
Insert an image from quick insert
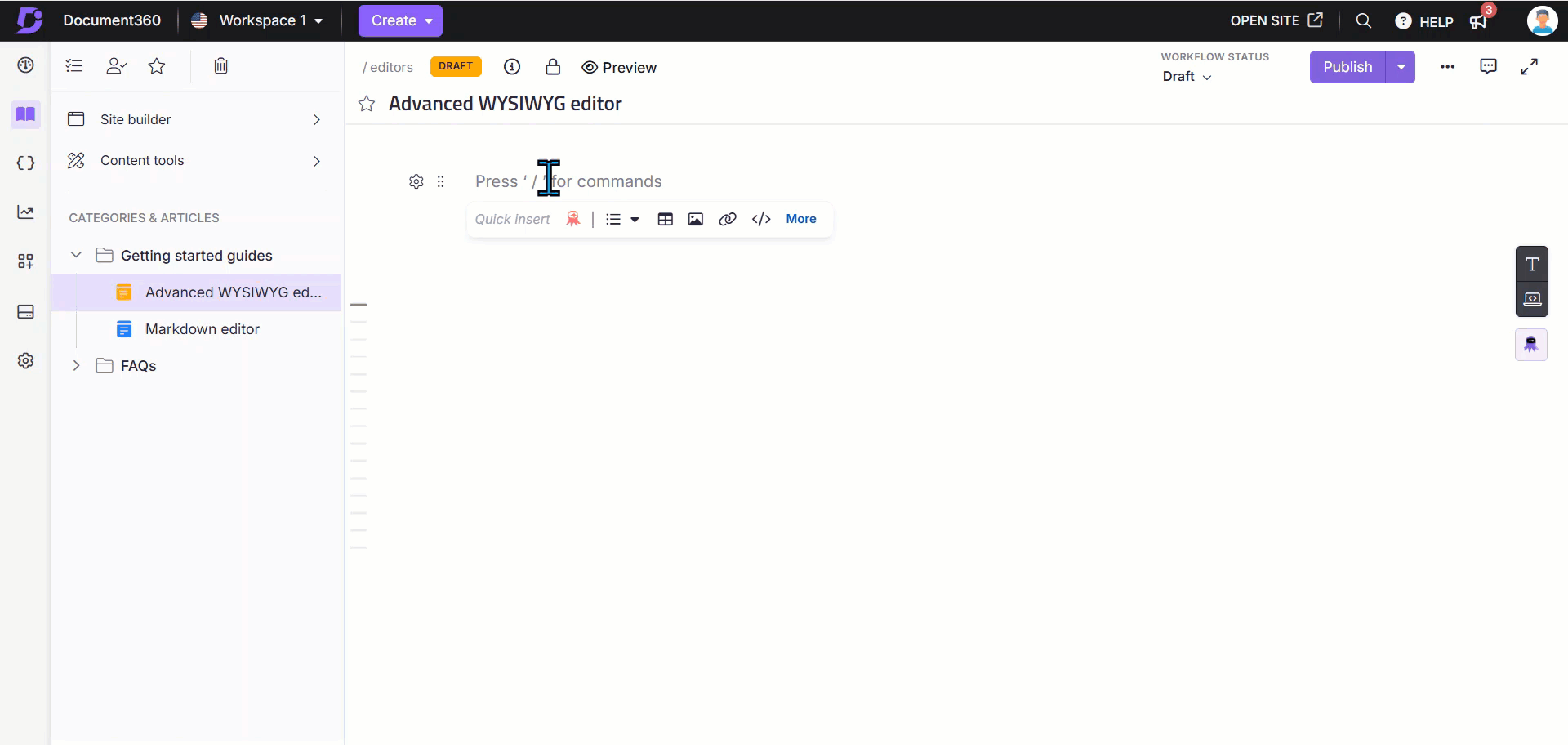tap(696, 219)
